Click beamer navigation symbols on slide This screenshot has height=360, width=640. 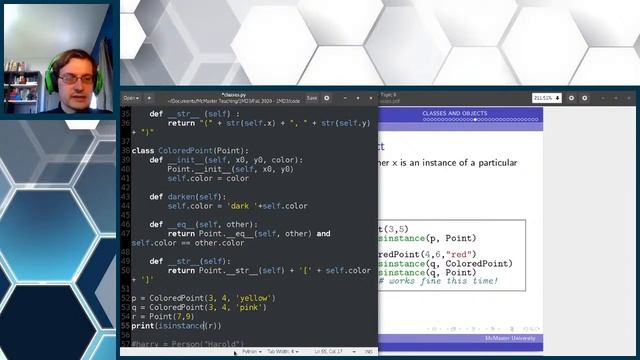tap(484, 329)
